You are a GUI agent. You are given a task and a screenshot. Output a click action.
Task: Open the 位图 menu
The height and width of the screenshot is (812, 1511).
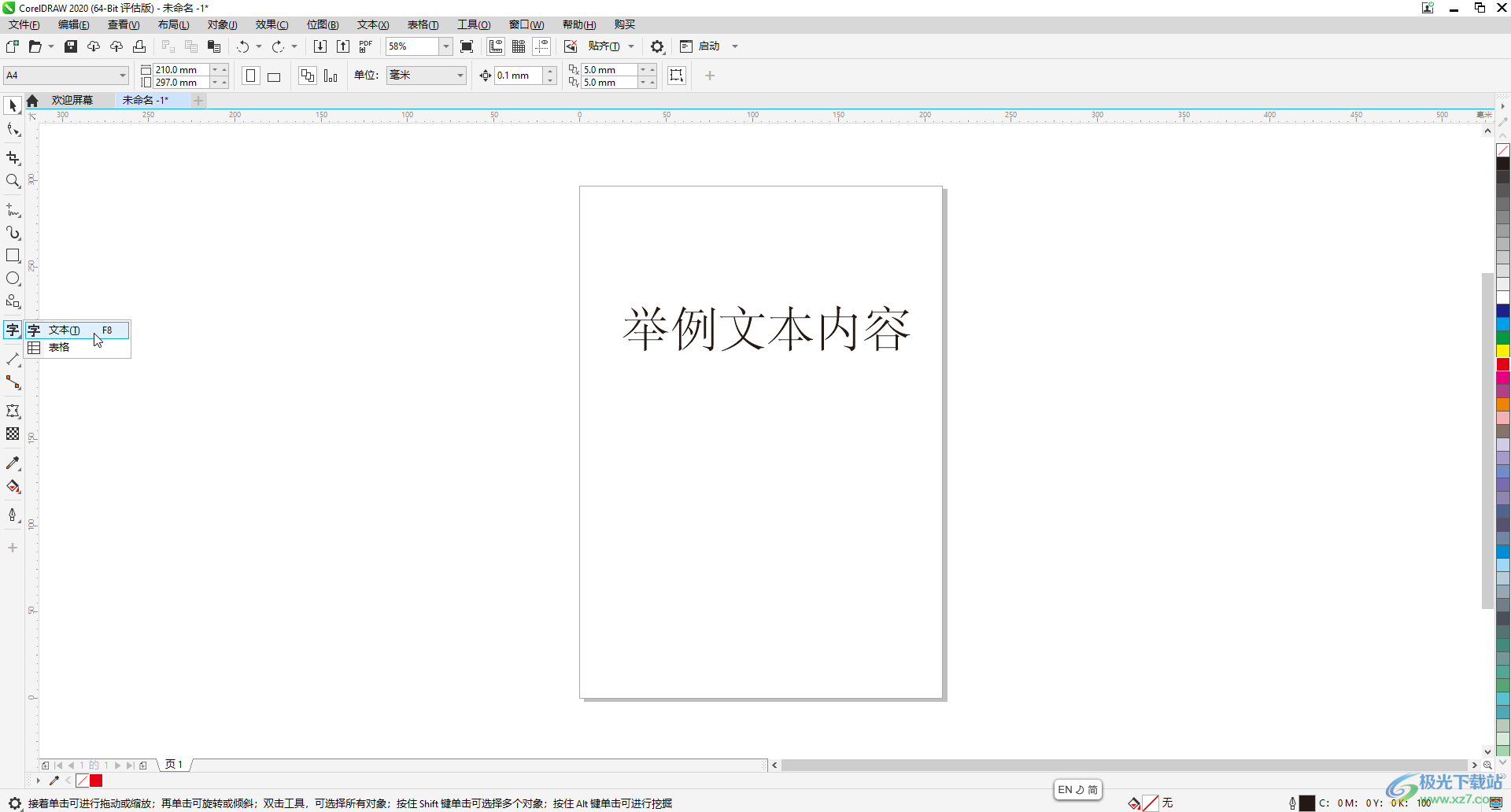(323, 25)
